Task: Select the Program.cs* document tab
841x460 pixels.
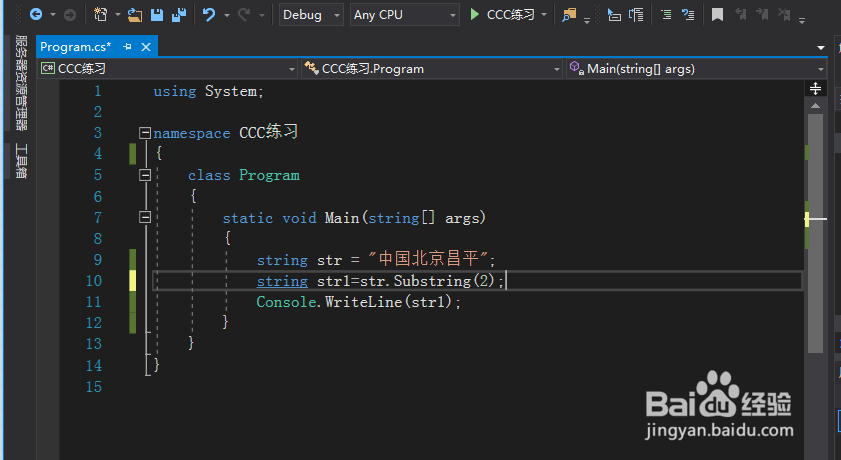Action: coord(76,47)
